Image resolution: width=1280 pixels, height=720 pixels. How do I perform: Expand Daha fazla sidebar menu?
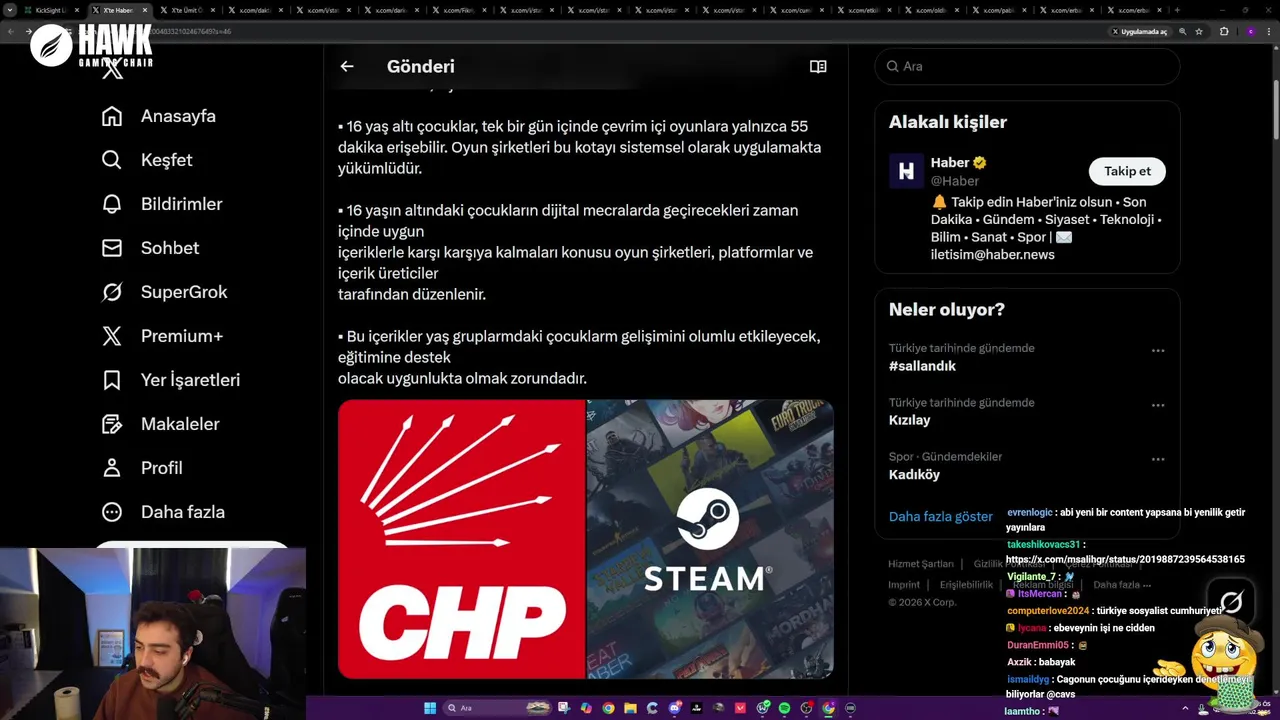[163, 512]
